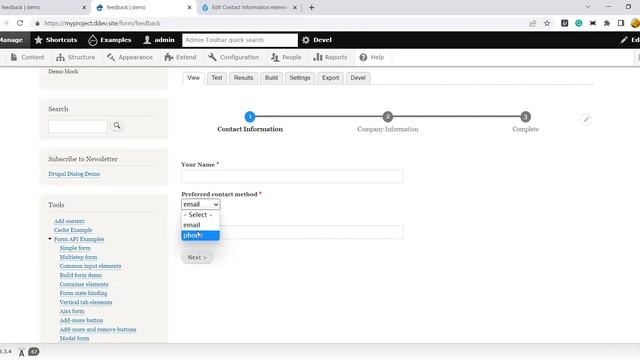Open the Modal form link
Screen dimensions: 640x360
pos(74,338)
